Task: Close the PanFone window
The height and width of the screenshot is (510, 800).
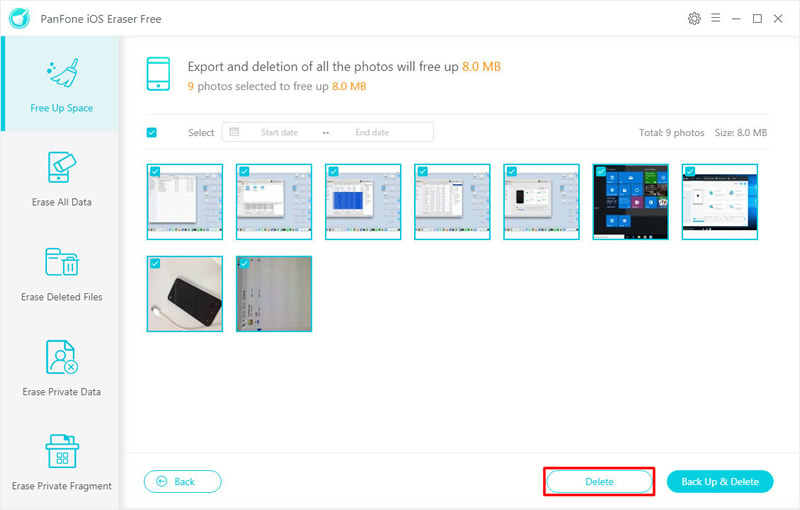Action: [778, 19]
